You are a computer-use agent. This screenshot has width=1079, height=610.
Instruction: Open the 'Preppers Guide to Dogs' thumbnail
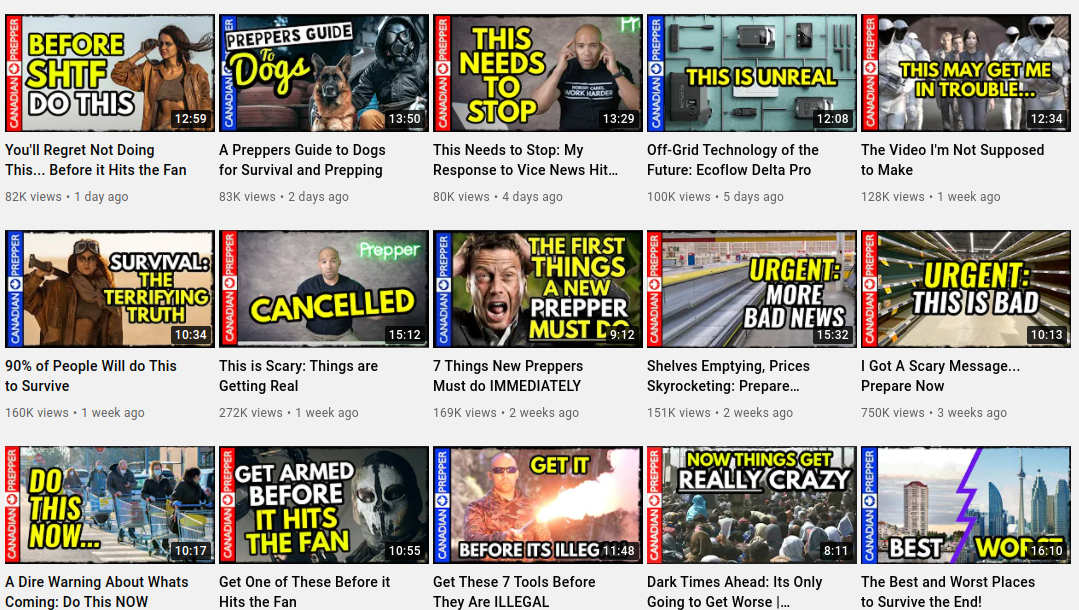click(x=323, y=73)
